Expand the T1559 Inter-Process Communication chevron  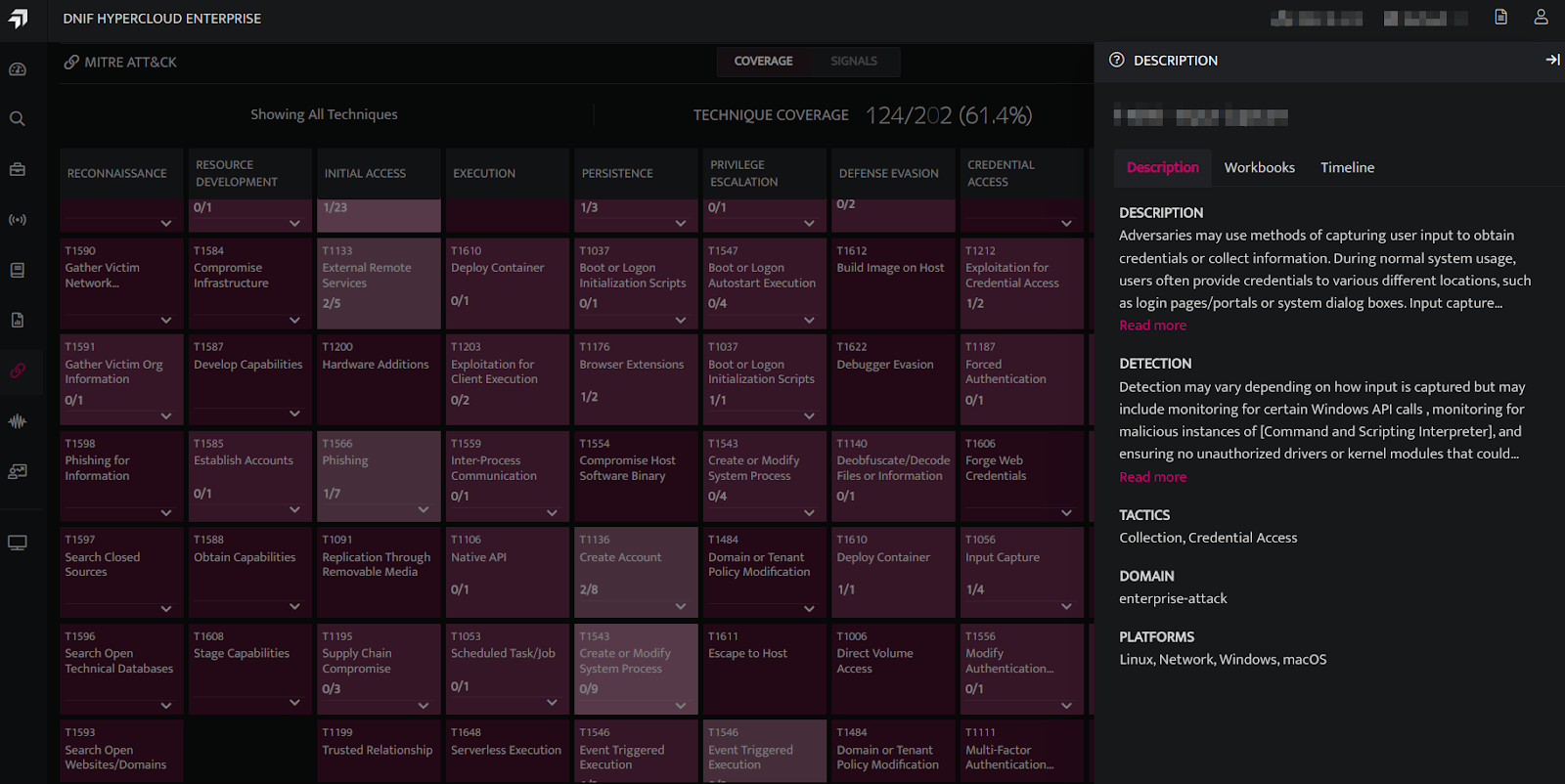552,512
